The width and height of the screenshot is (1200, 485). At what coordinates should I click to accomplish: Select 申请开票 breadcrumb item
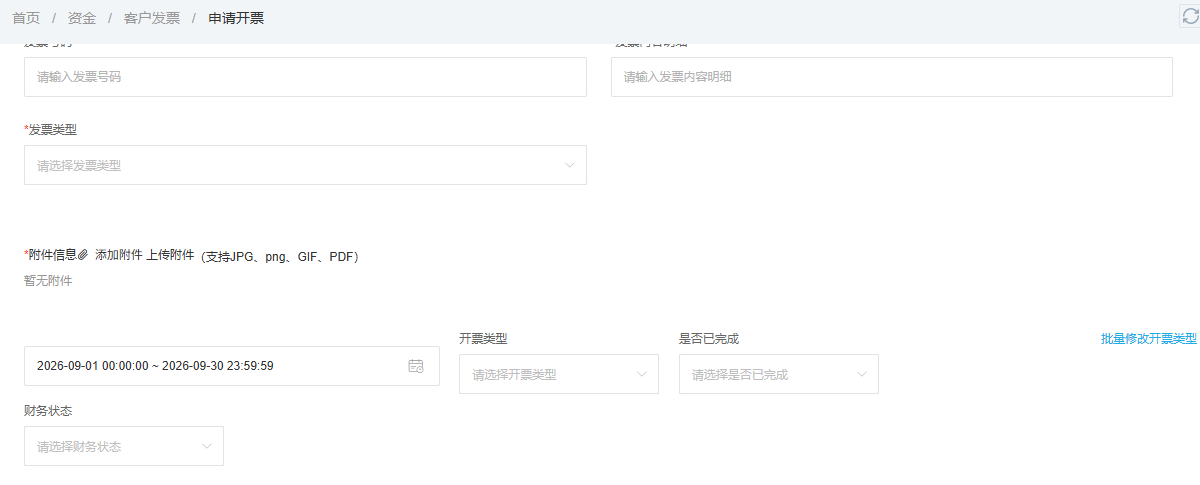(x=236, y=18)
